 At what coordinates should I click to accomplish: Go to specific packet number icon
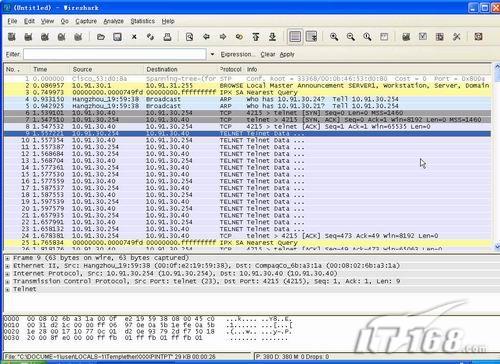[239, 37]
